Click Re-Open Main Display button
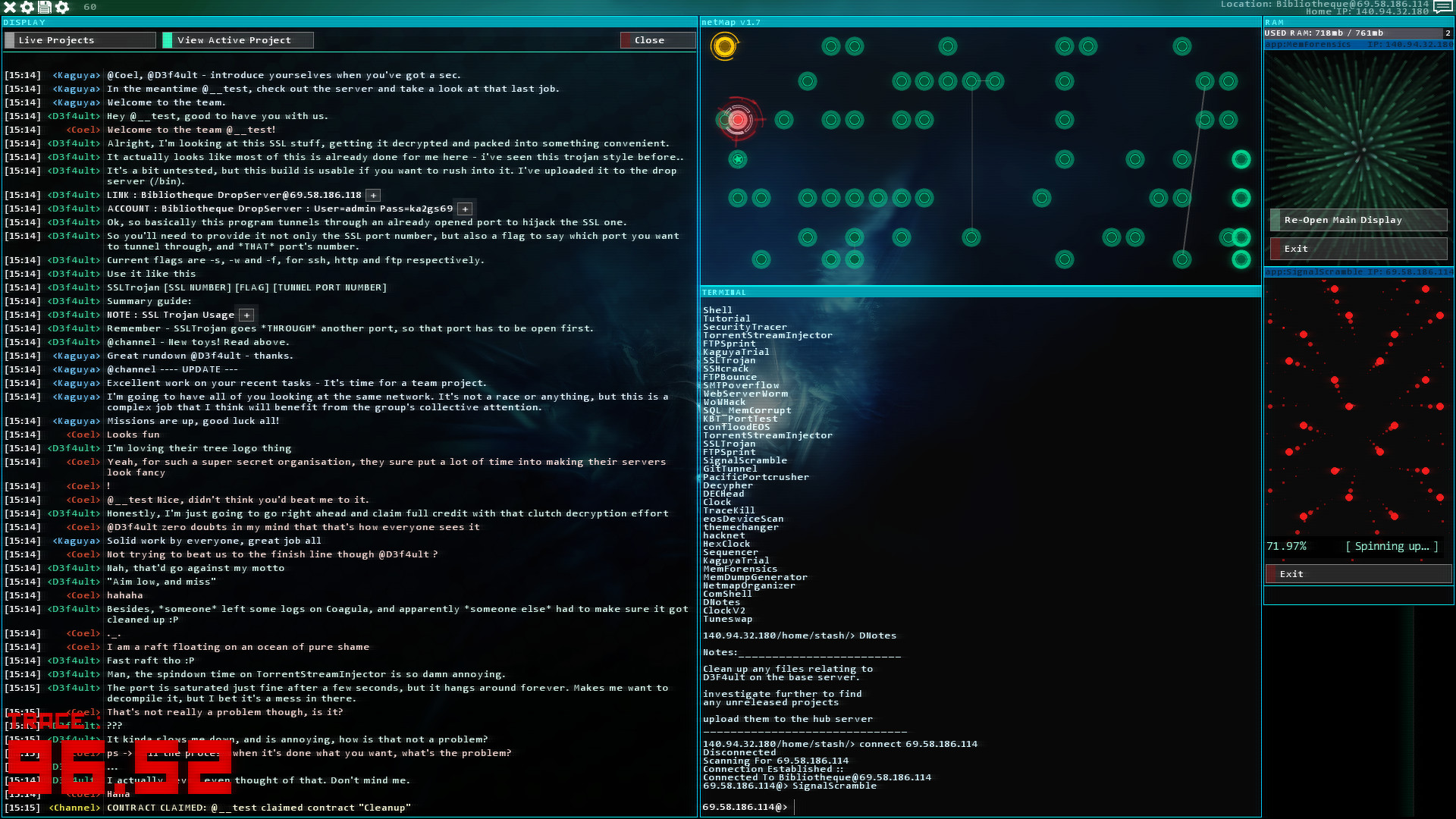The height and width of the screenshot is (819, 1456). tap(1343, 219)
